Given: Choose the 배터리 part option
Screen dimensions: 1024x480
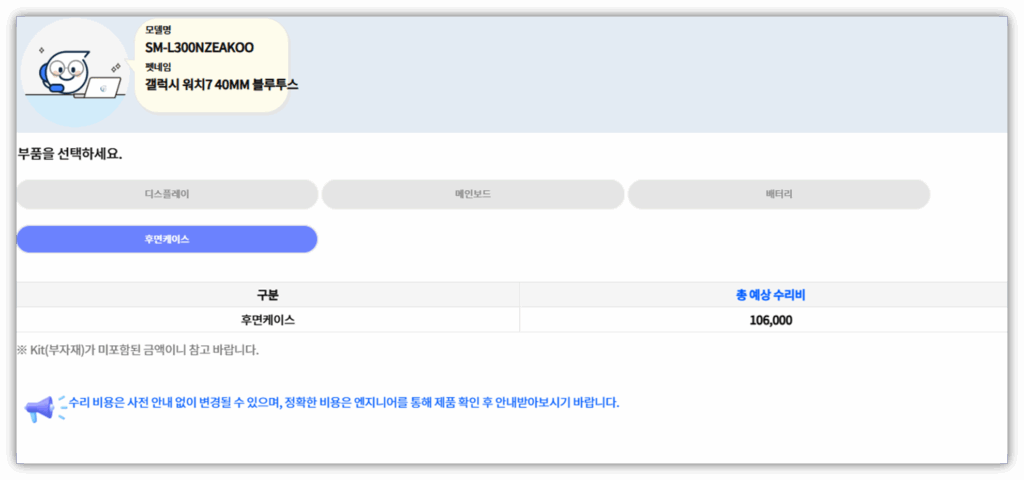Looking at the screenshot, I should [778, 194].
